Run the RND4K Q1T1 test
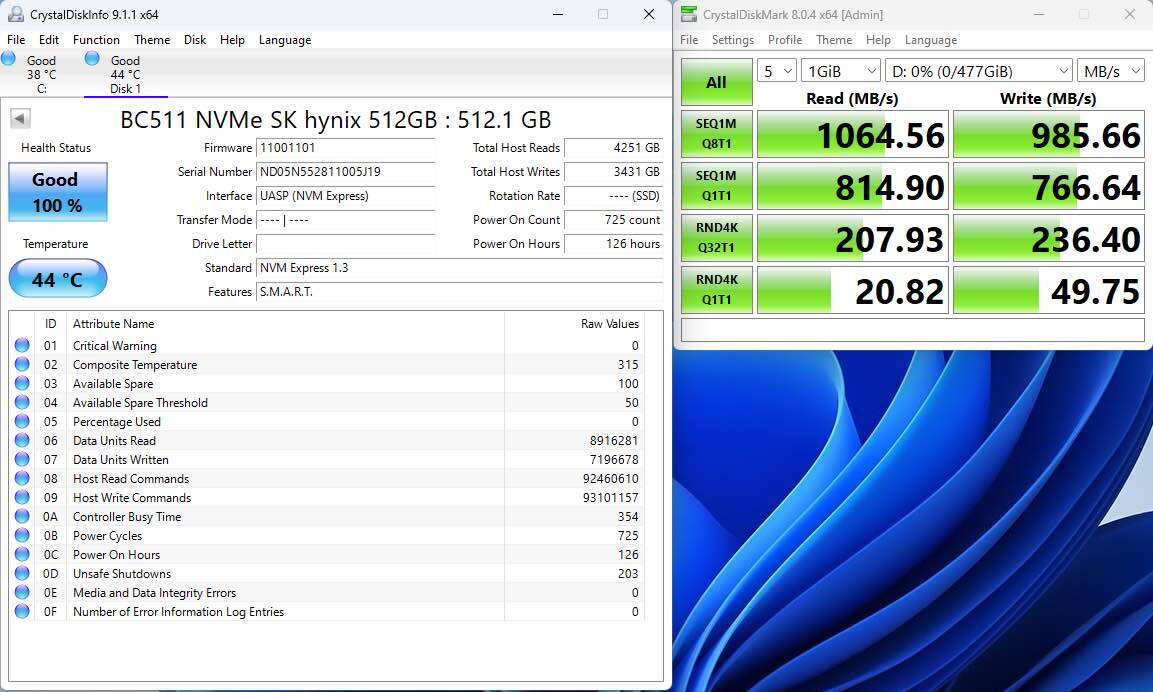The height and width of the screenshot is (692, 1153). (716, 290)
